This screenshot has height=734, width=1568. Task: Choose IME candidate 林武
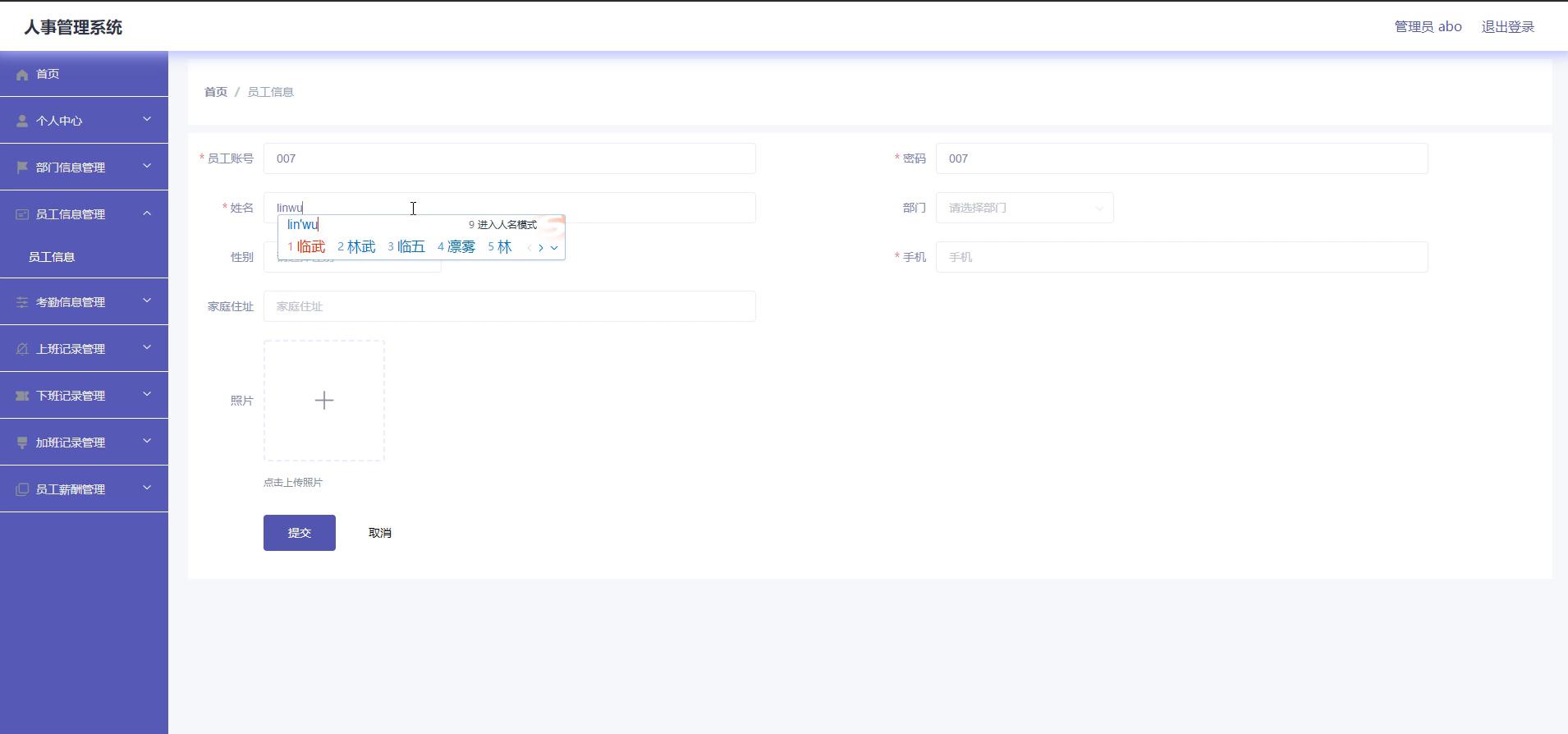pos(357,247)
